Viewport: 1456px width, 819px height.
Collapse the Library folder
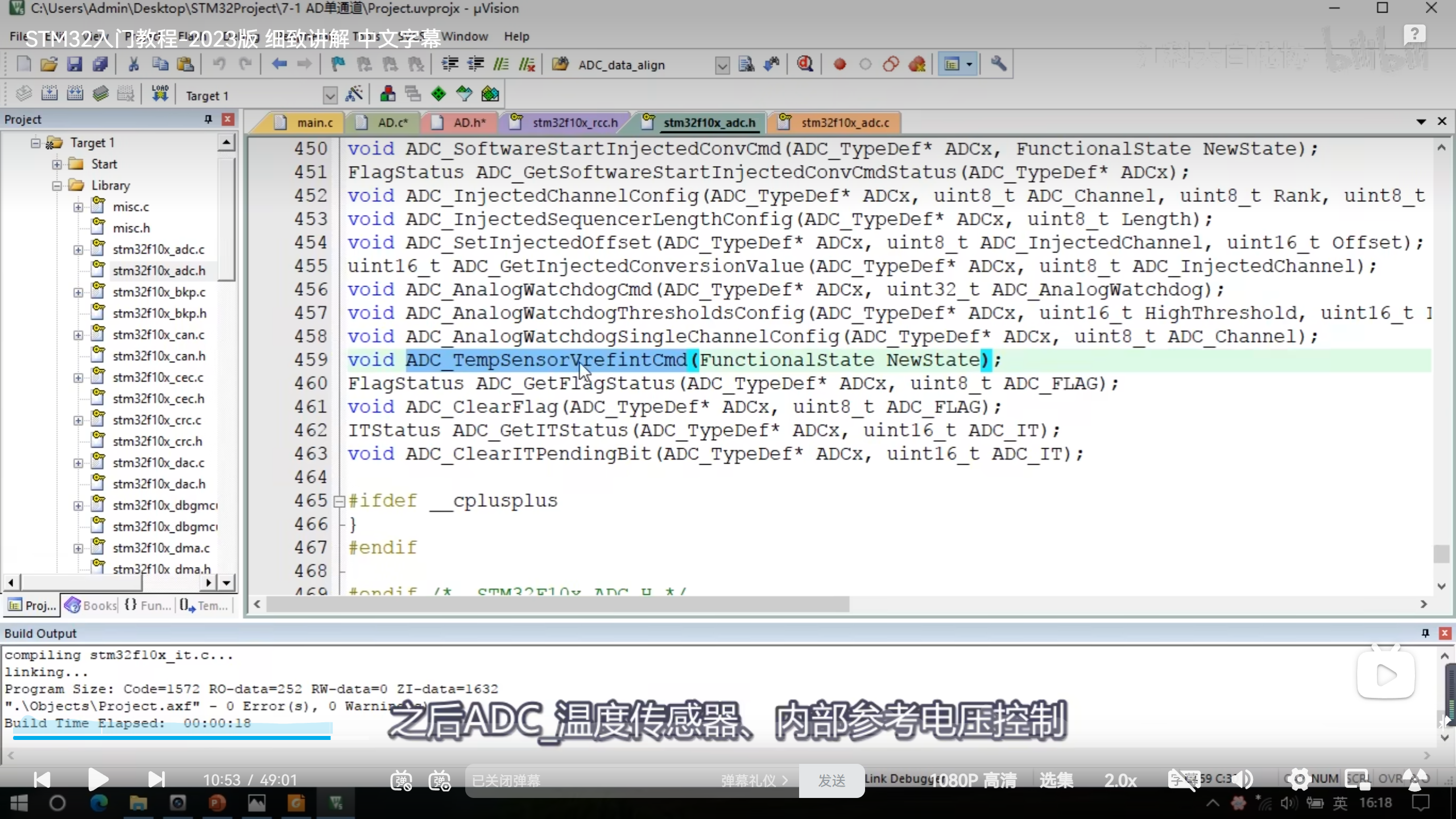[57, 185]
